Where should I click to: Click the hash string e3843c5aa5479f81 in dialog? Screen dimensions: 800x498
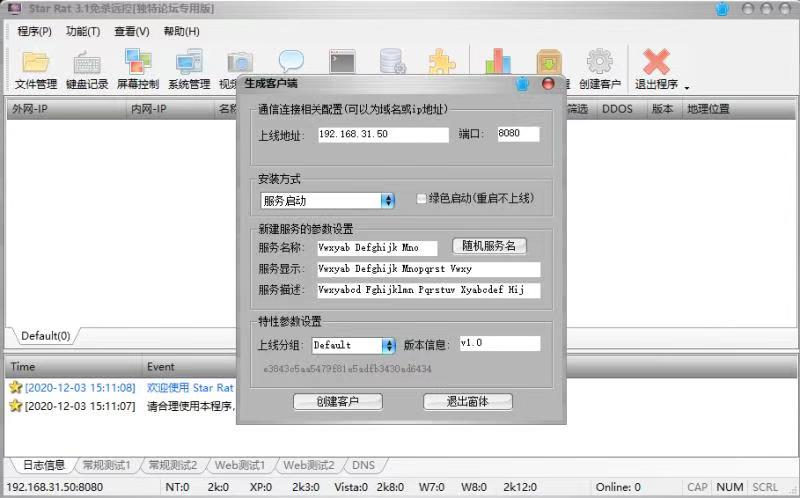pyautogui.click(x=347, y=368)
